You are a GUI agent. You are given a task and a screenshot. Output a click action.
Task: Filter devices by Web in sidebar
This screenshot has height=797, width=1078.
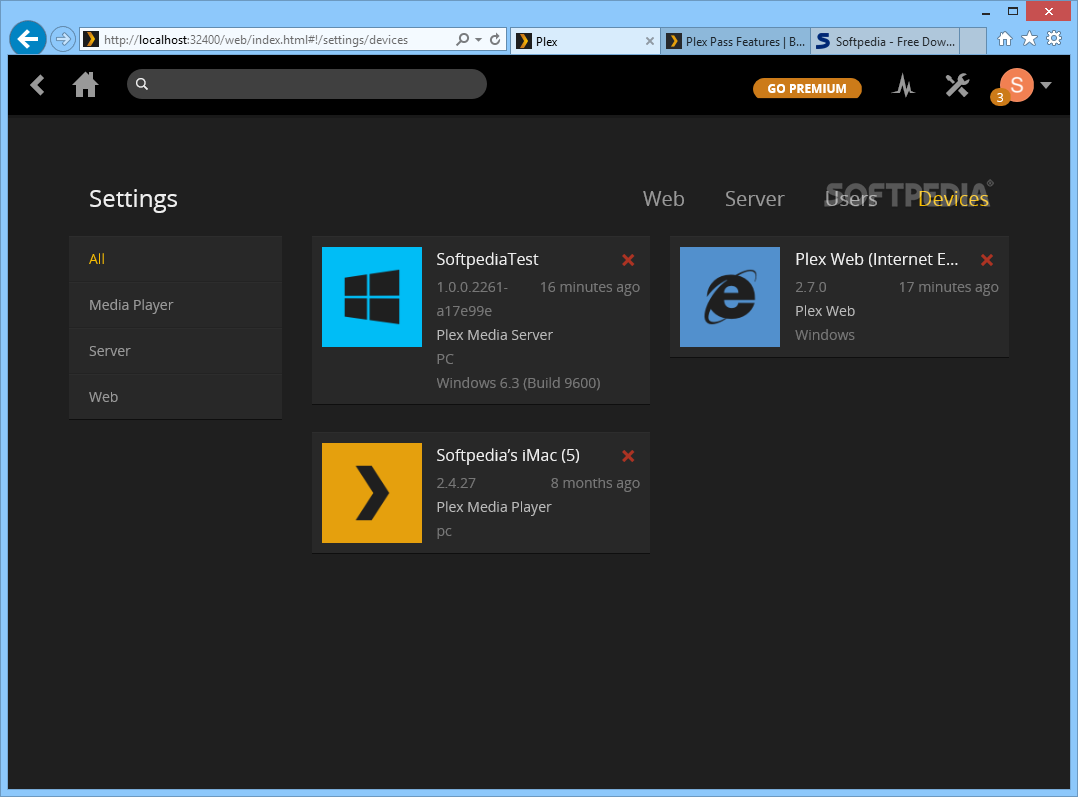(x=175, y=397)
